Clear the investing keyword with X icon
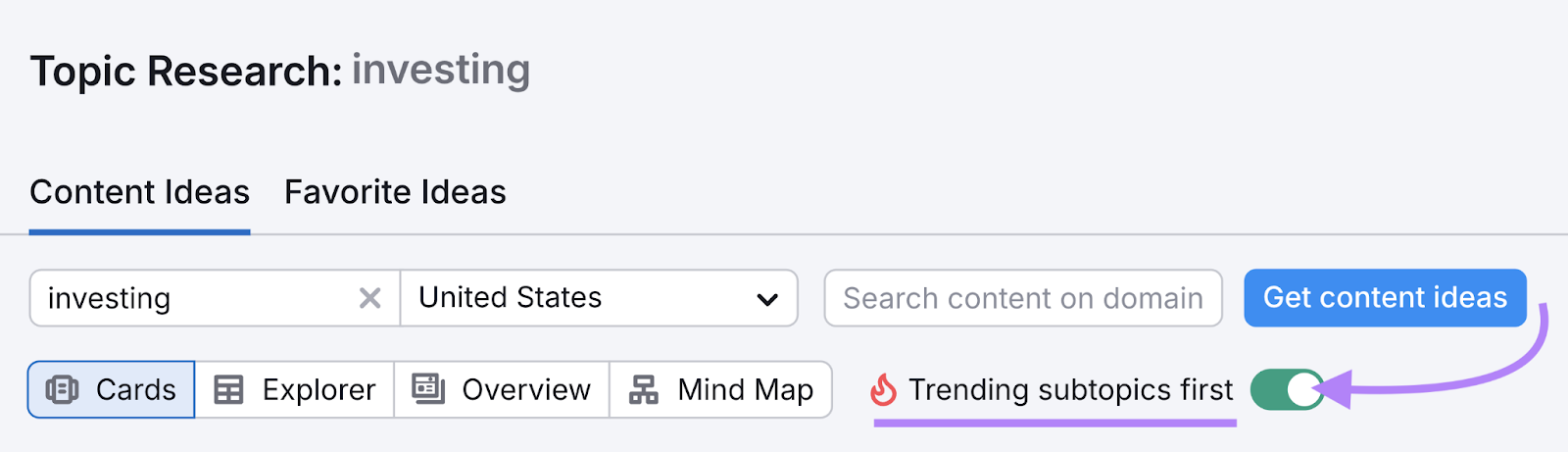1568x452 pixels. 369,298
